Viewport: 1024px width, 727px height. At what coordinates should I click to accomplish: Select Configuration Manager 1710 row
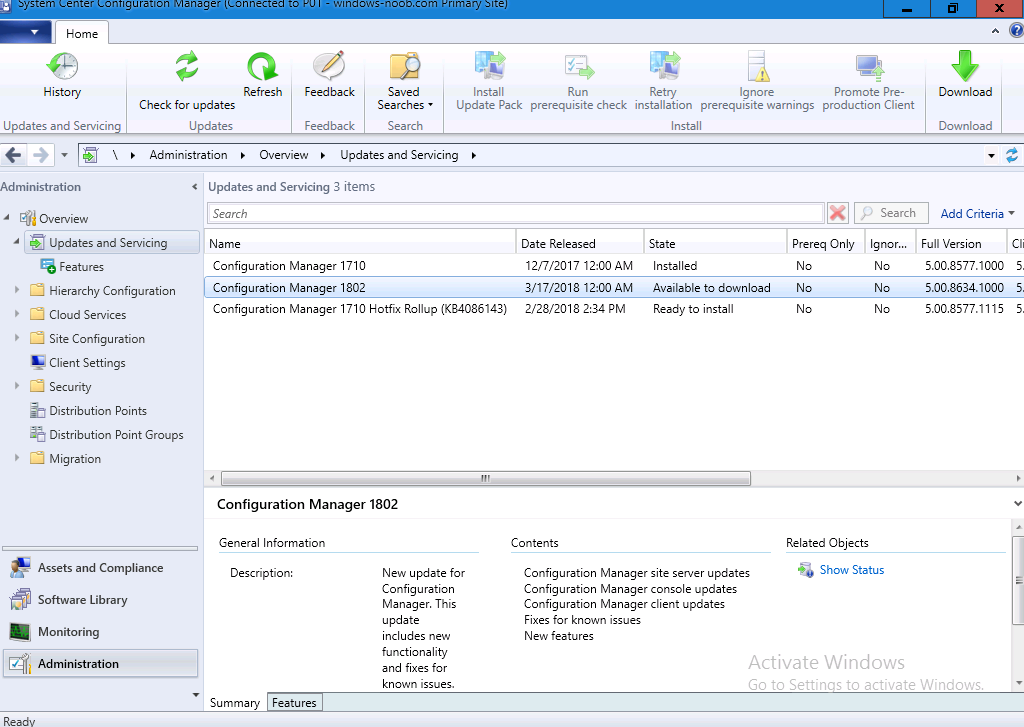click(x=614, y=266)
